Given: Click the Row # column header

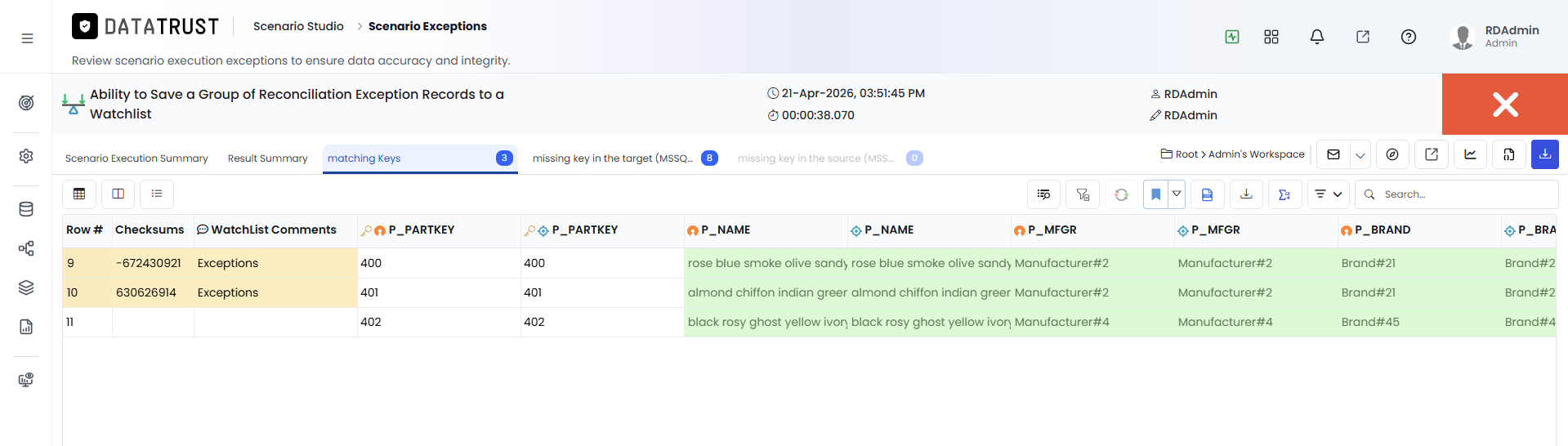Looking at the screenshot, I should [x=87, y=230].
